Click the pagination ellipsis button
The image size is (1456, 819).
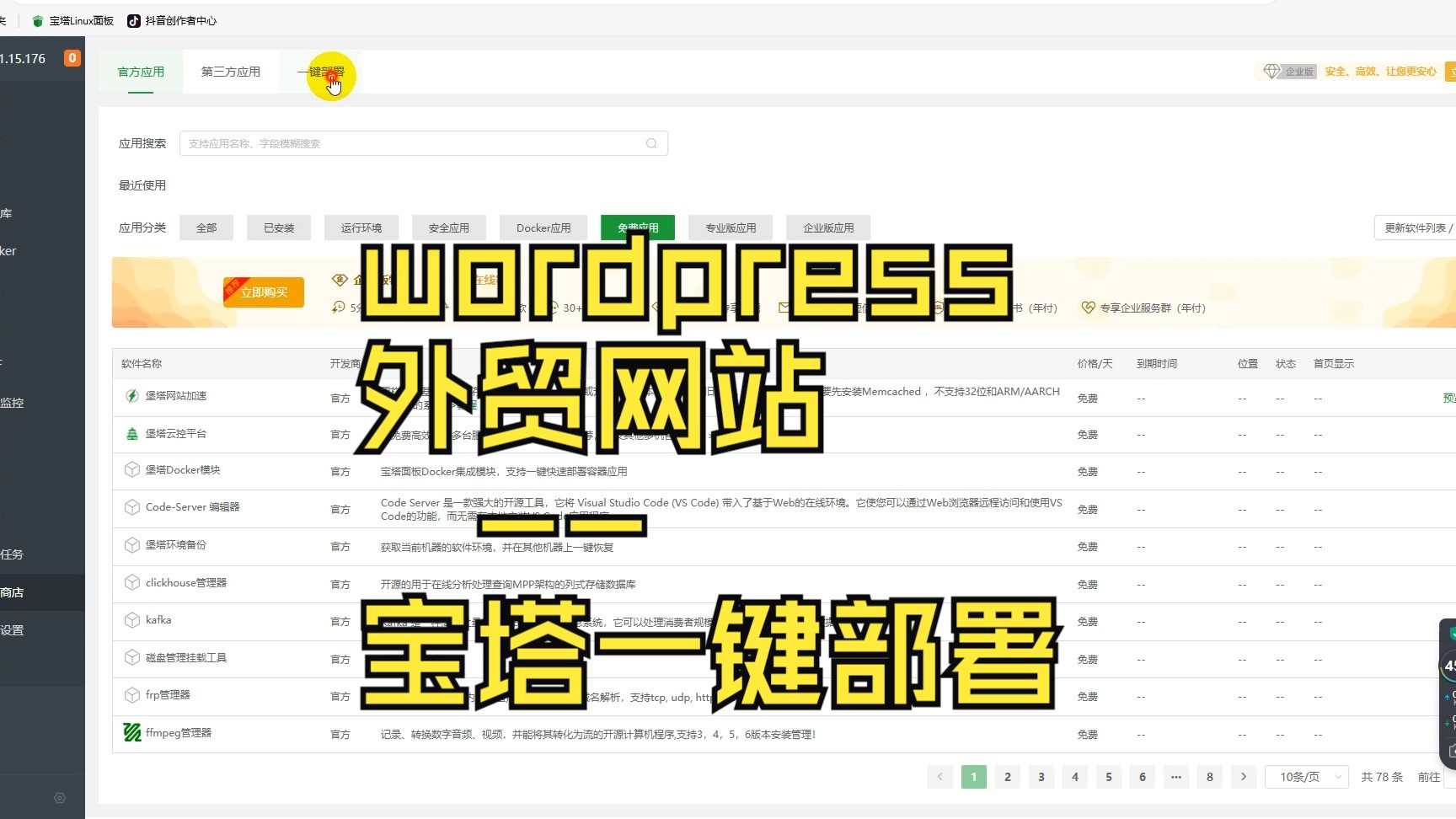coord(1176,777)
